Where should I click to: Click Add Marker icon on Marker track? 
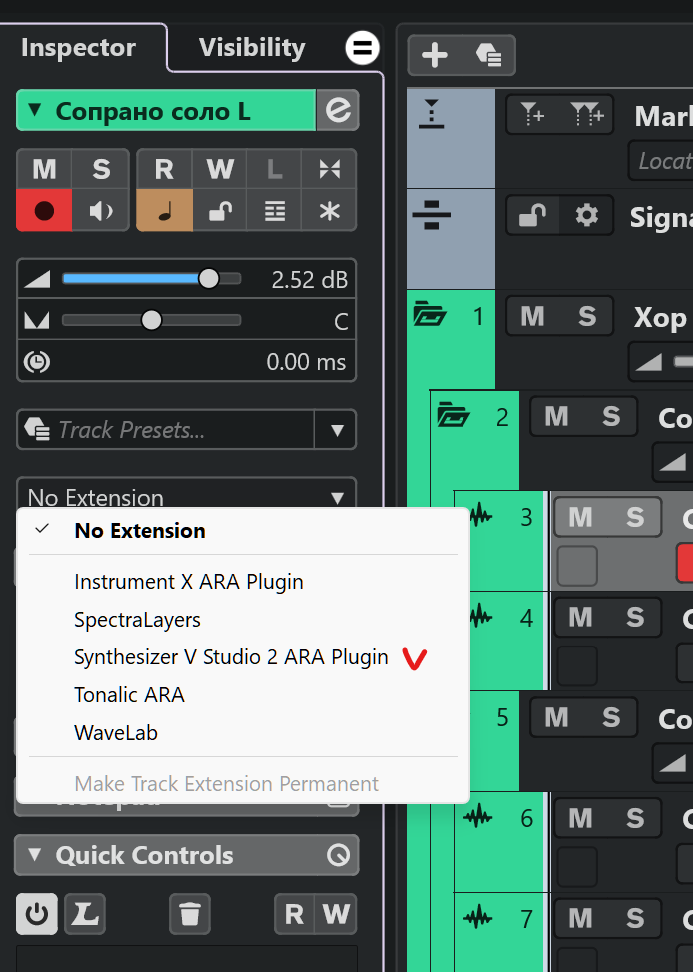click(532, 114)
